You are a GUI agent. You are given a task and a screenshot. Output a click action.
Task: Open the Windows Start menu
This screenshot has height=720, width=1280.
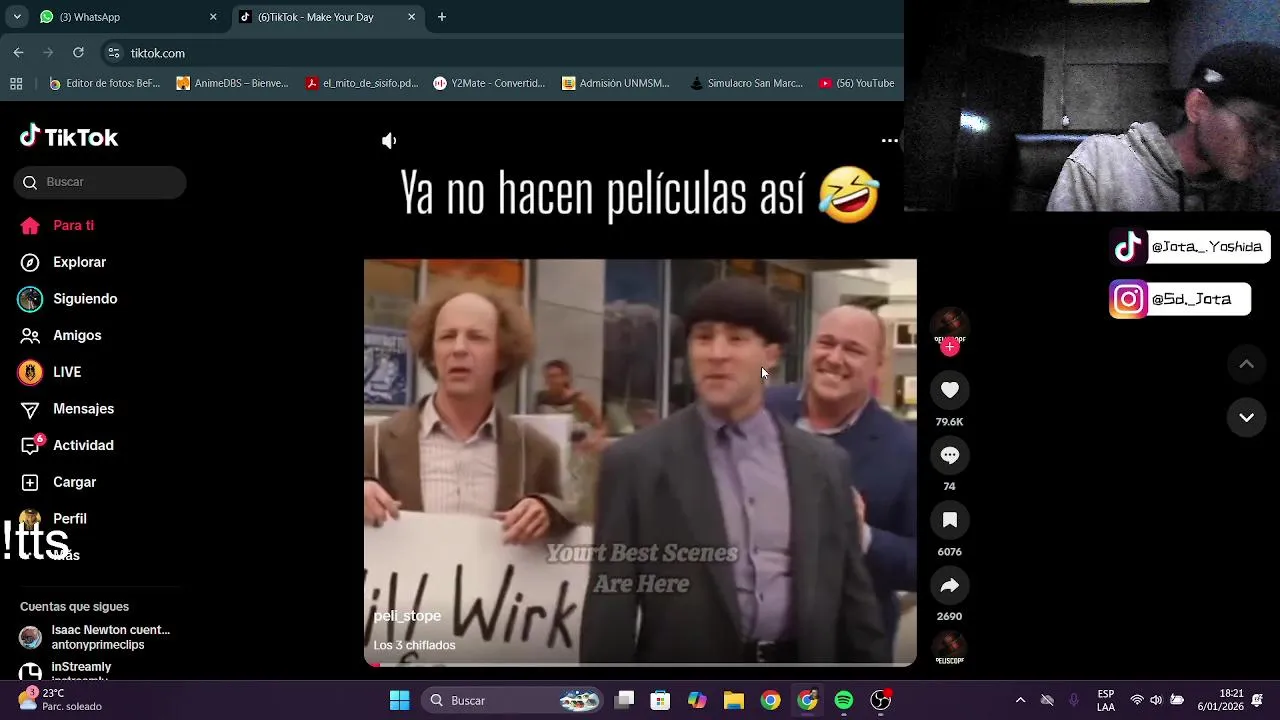[x=399, y=700]
